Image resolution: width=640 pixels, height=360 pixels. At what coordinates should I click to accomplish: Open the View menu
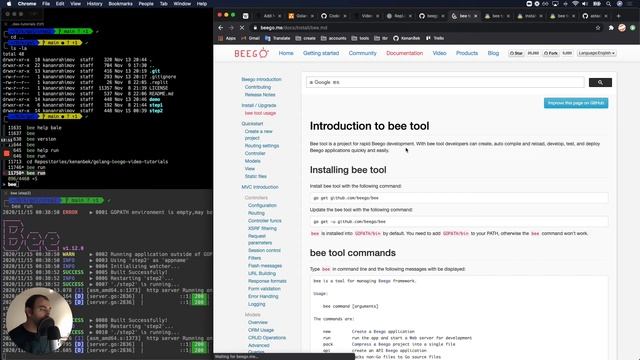coord(75,4)
